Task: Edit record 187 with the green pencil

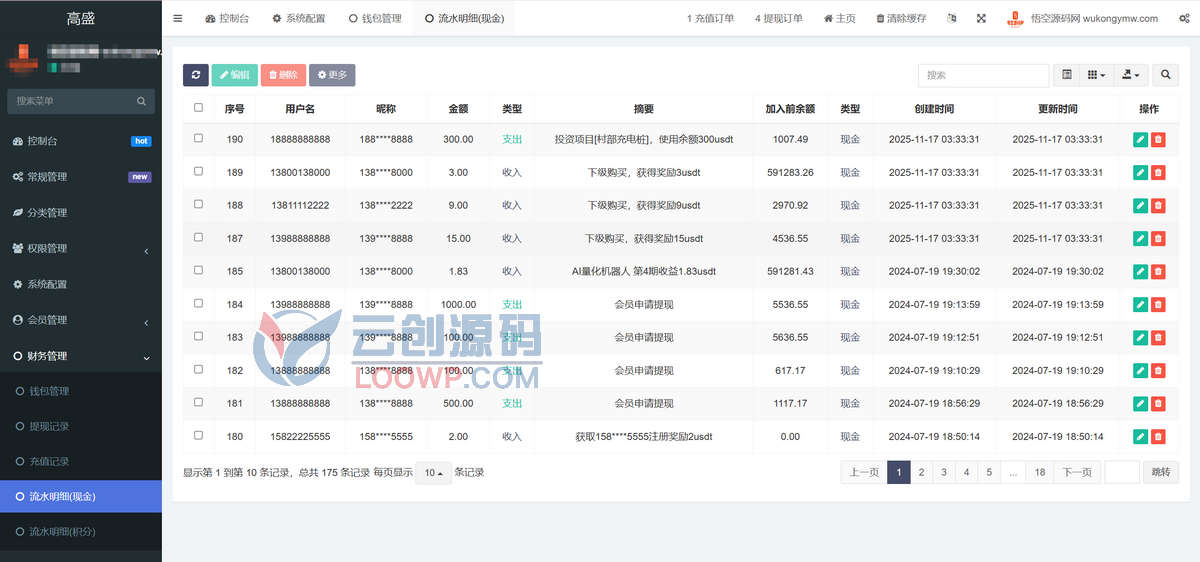Action: 1140,239
